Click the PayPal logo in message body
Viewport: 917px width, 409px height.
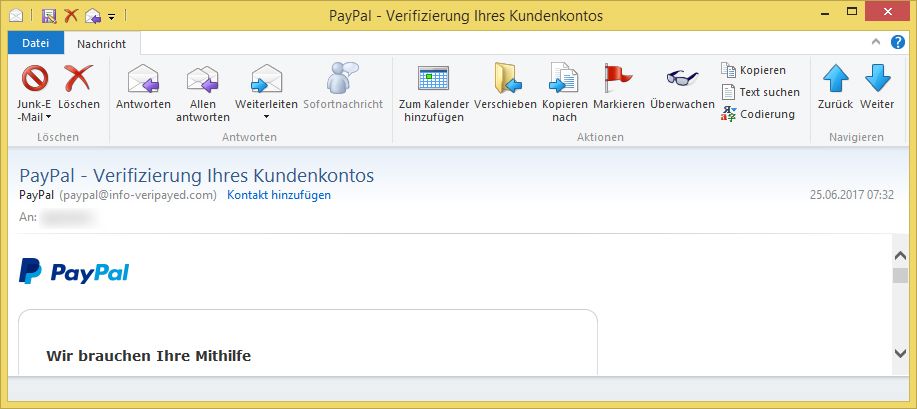[74, 271]
